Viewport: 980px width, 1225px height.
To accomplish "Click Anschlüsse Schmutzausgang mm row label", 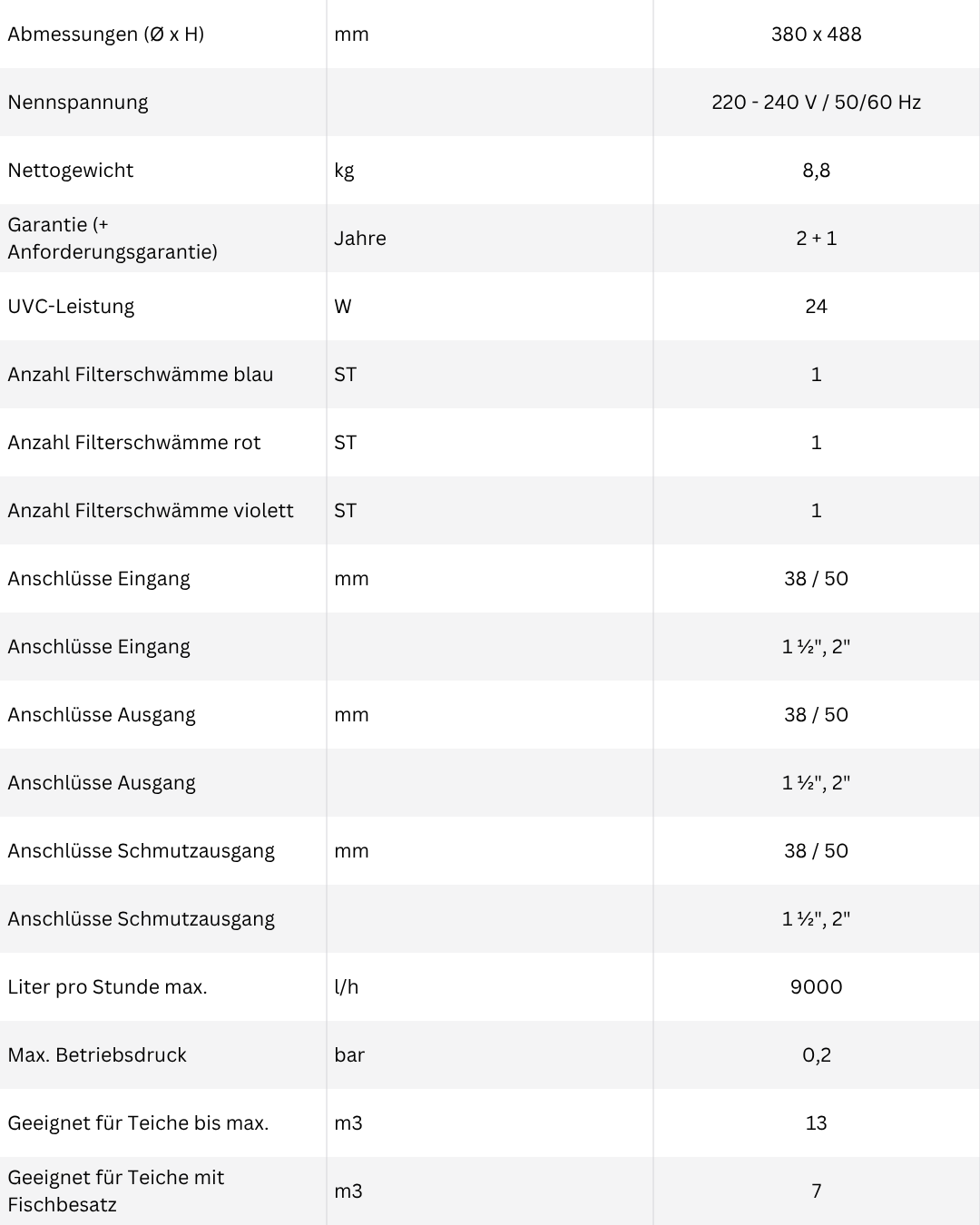I will pyautogui.click(x=142, y=851).
